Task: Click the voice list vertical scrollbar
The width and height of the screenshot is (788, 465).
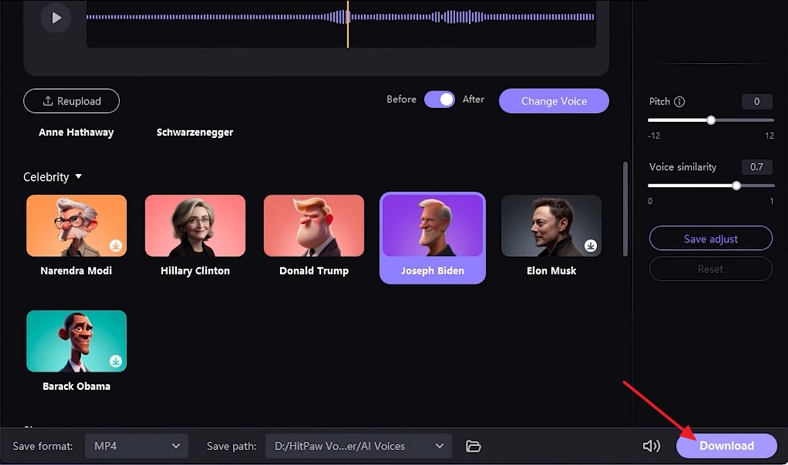Action: click(x=625, y=209)
